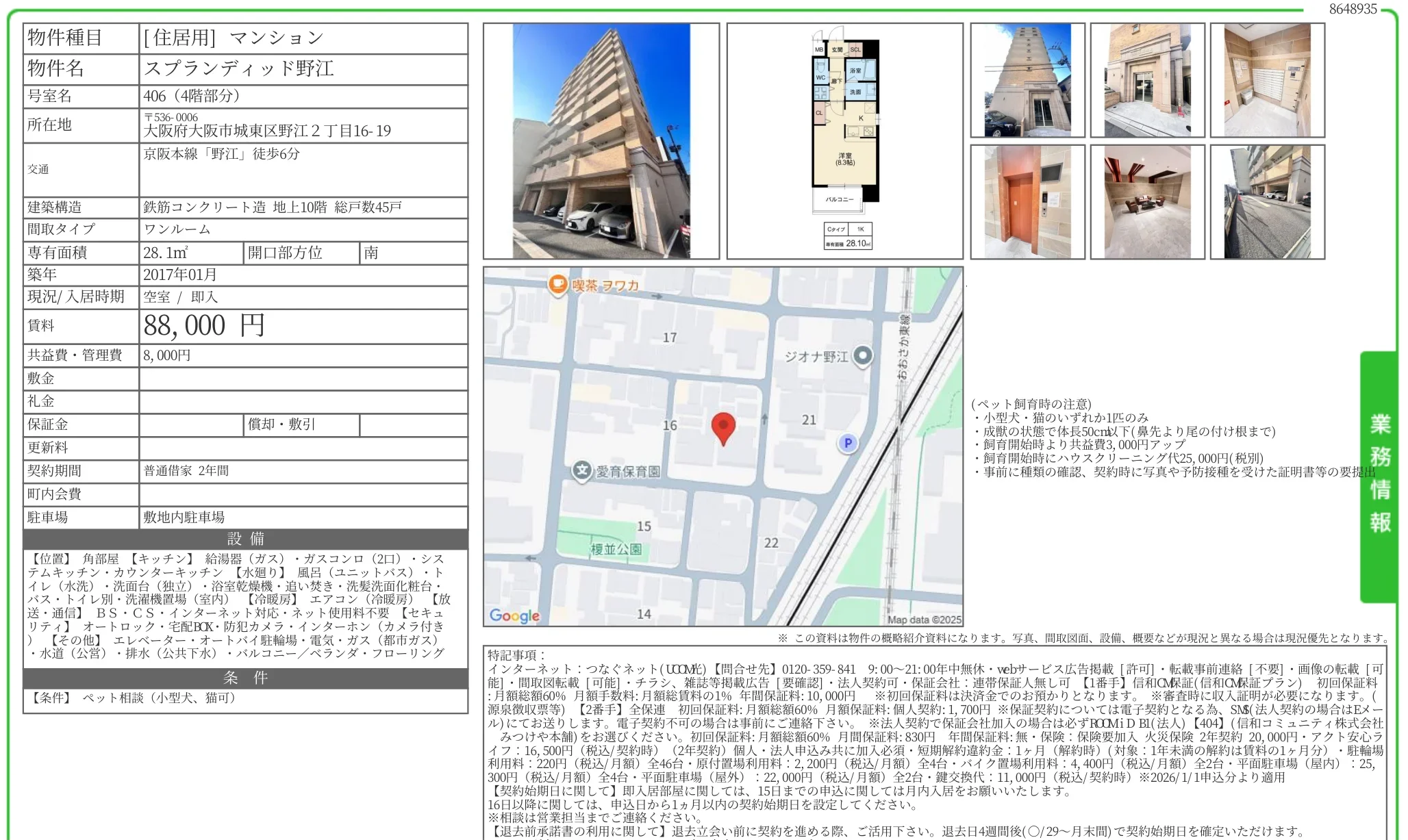Click the lobby lounge photo
1408x840 pixels.
coord(1147,202)
